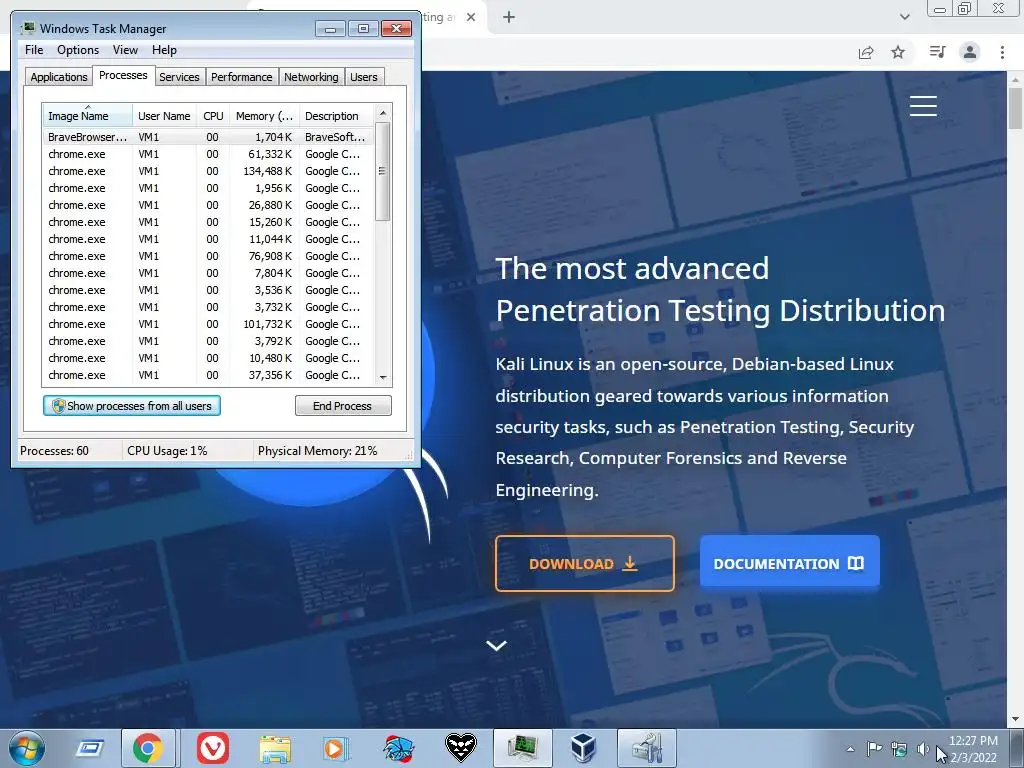
Task: Sort by Memory column header
Action: 264,116
